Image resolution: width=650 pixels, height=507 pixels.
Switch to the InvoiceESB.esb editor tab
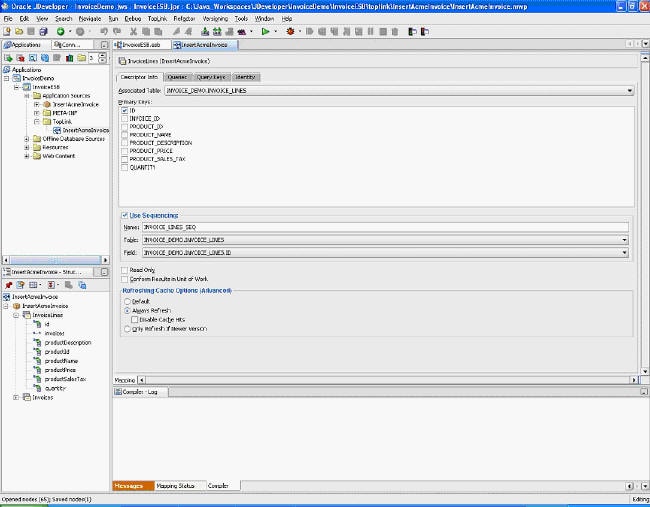tap(141, 45)
